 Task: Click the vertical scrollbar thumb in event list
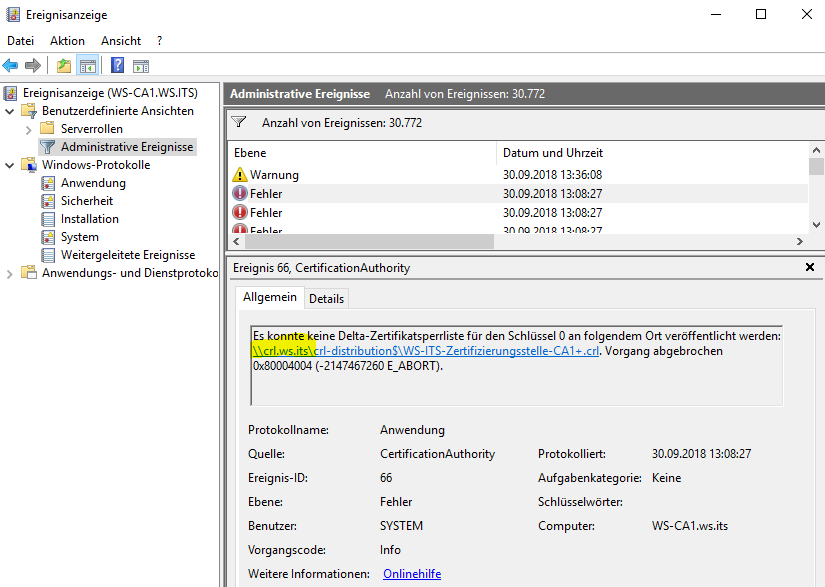[x=816, y=166]
